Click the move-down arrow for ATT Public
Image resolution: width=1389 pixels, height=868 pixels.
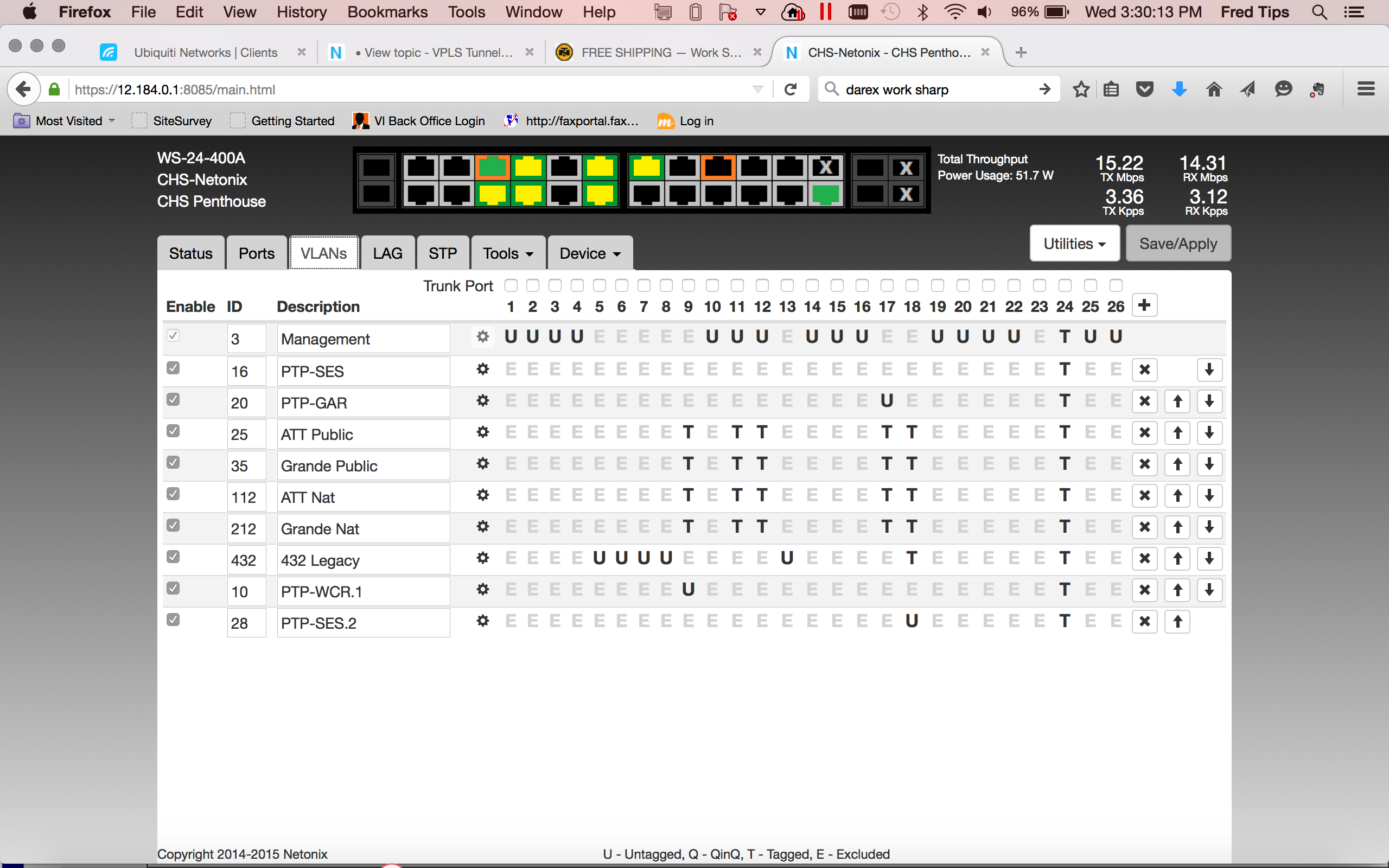tap(1208, 433)
